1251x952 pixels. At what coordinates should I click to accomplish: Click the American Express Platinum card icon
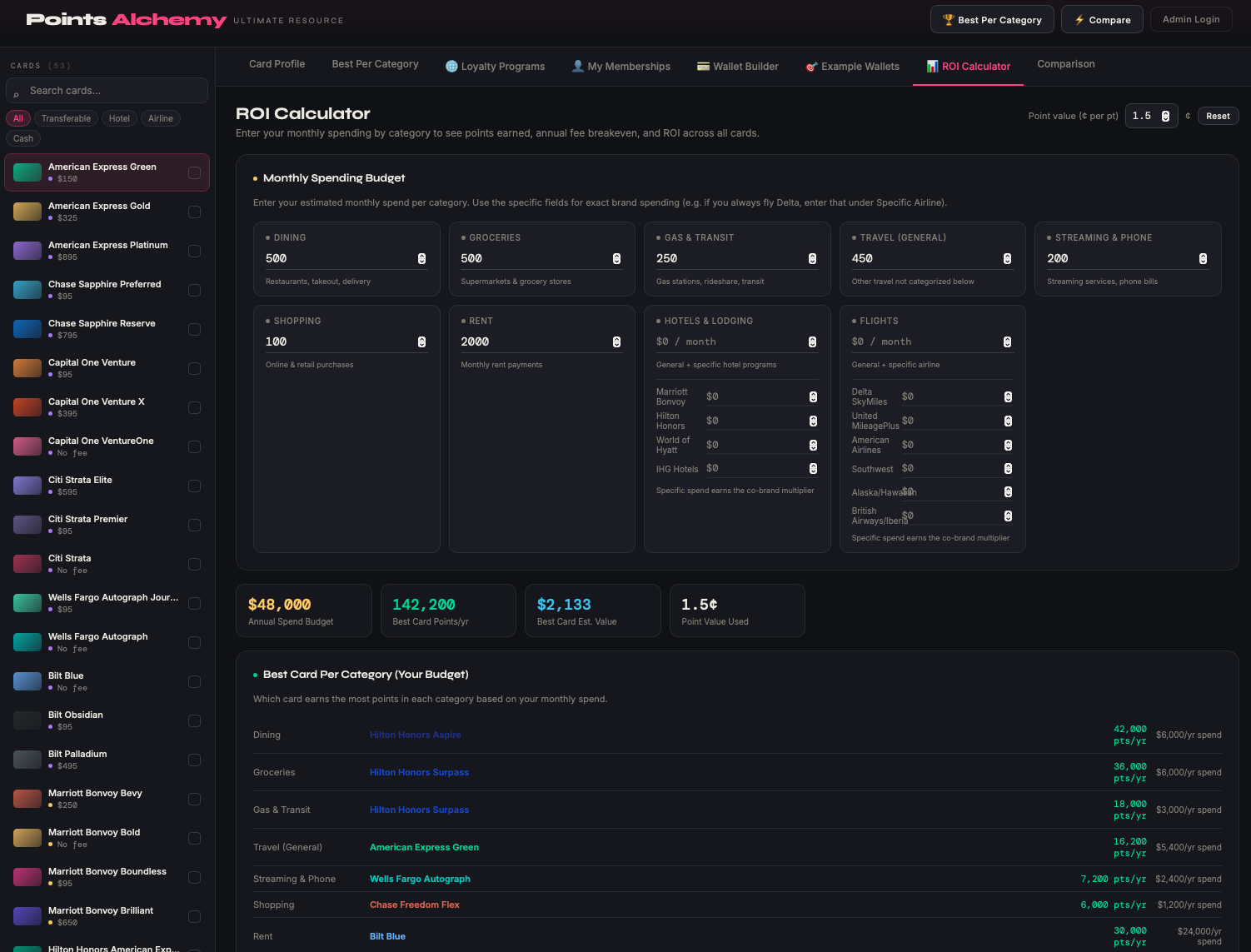point(27,251)
